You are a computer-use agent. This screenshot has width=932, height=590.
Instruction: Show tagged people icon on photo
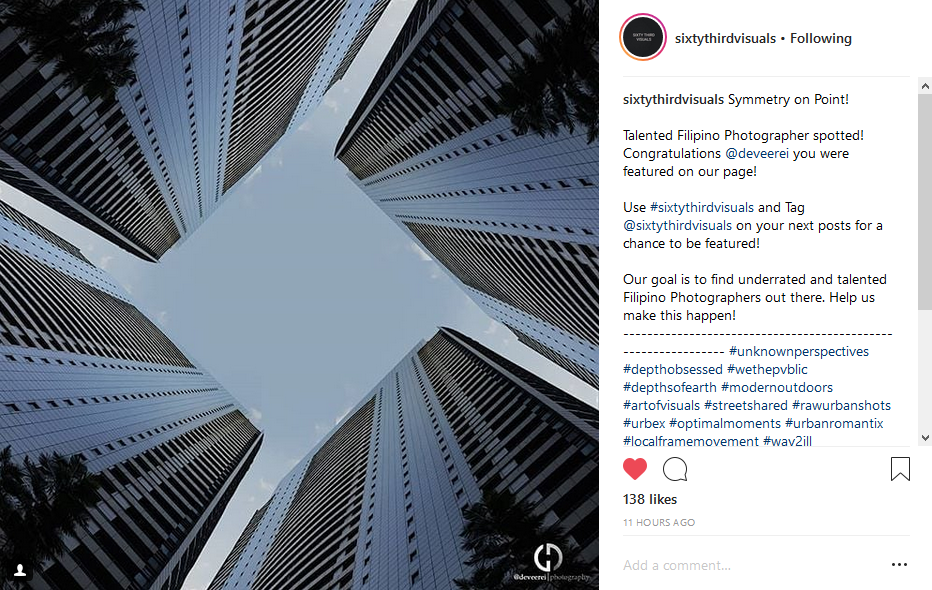[x=20, y=570]
